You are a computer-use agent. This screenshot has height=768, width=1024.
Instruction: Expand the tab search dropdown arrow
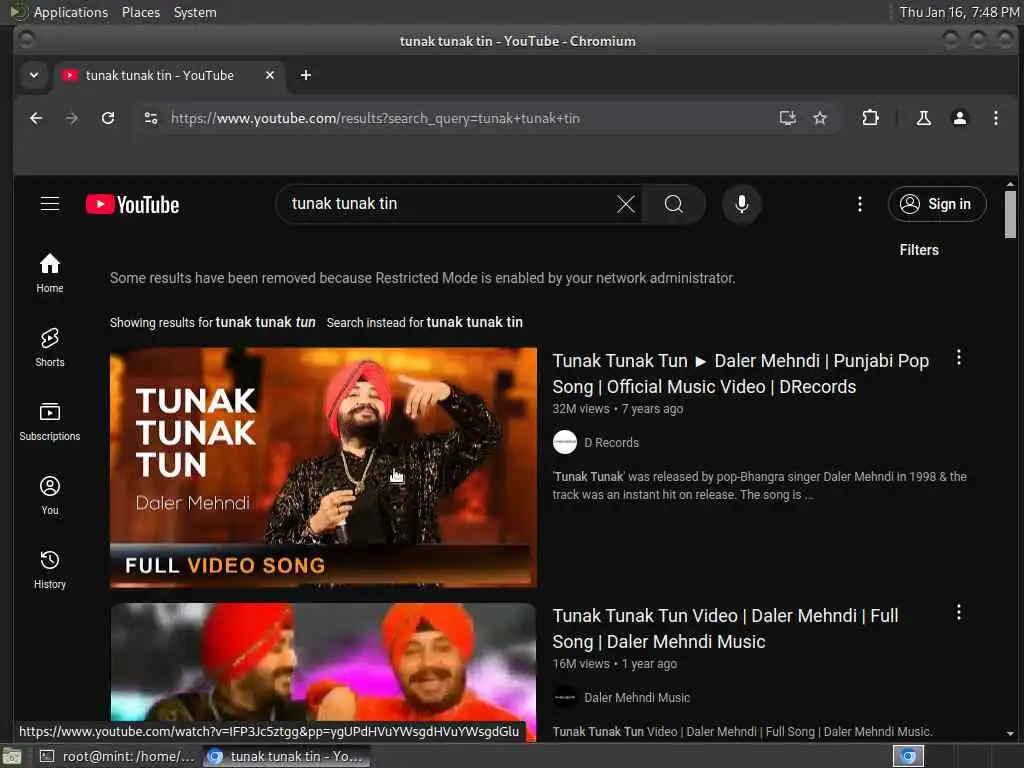point(34,75)
